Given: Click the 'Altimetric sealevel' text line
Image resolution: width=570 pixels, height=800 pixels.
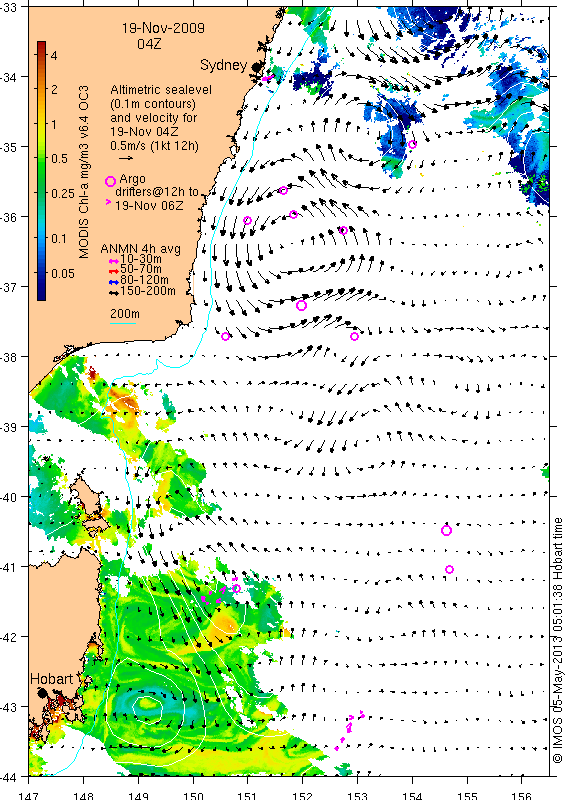Looking at the screenshot, I should coord(161,90).
